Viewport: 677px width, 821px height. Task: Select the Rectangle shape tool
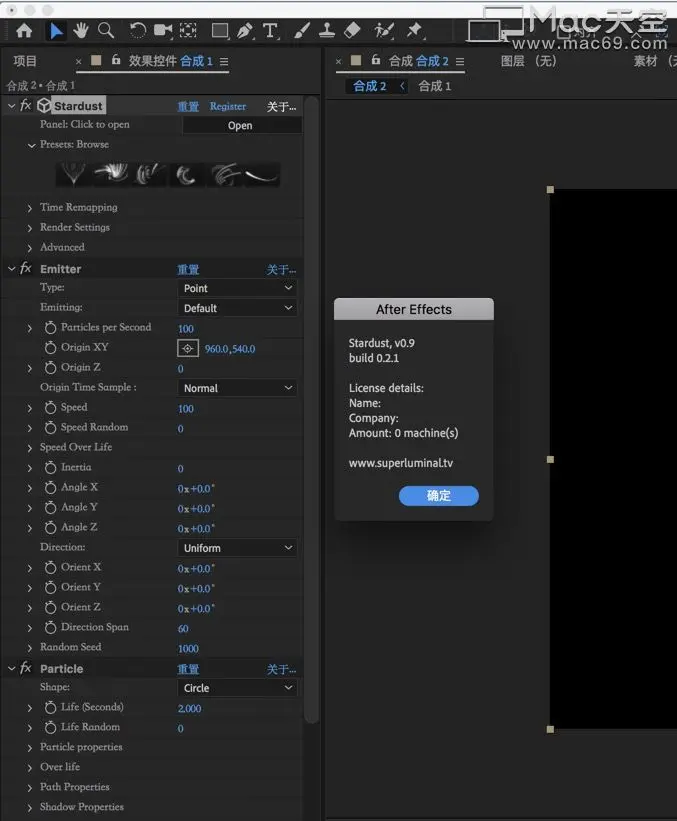(x=220, y=31)
